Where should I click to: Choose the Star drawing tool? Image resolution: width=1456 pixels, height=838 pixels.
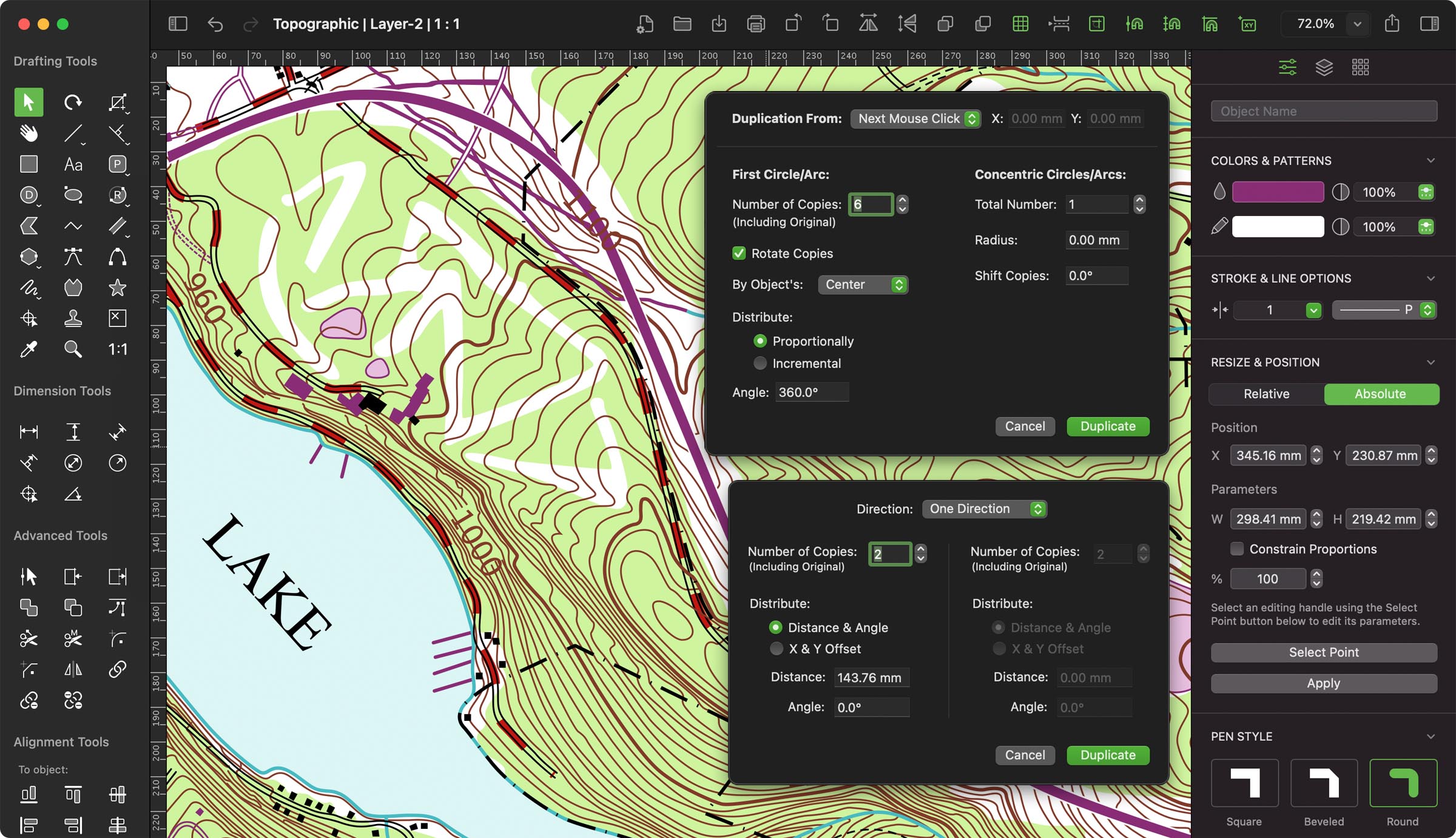tap(117, 287)
